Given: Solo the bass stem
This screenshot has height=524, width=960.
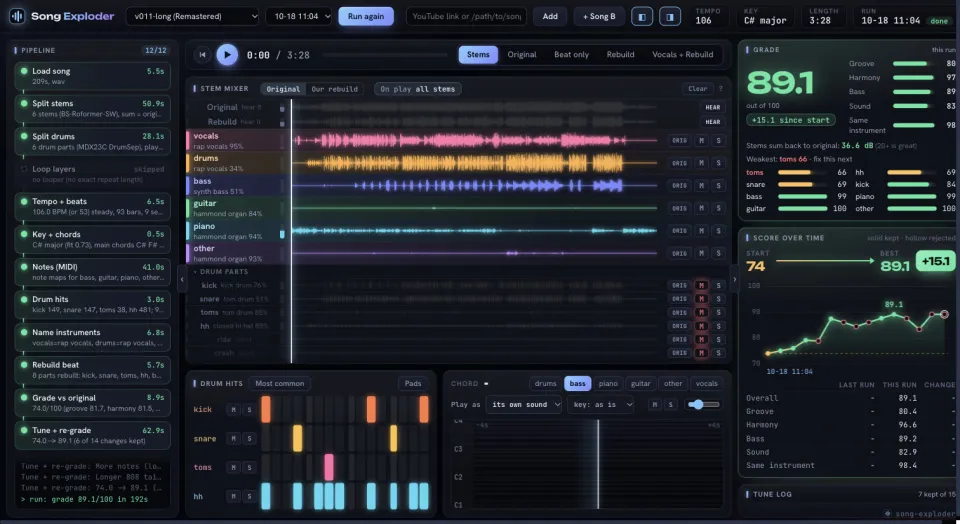Looking at the screenshot, I should (x=719, y=185).
